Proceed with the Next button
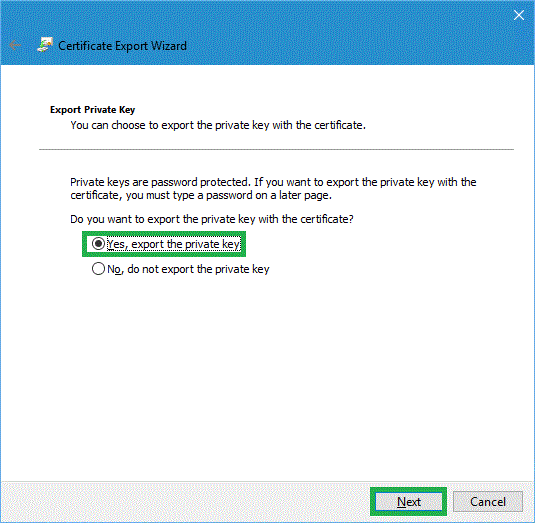535x523 pixels. point(408,502)
